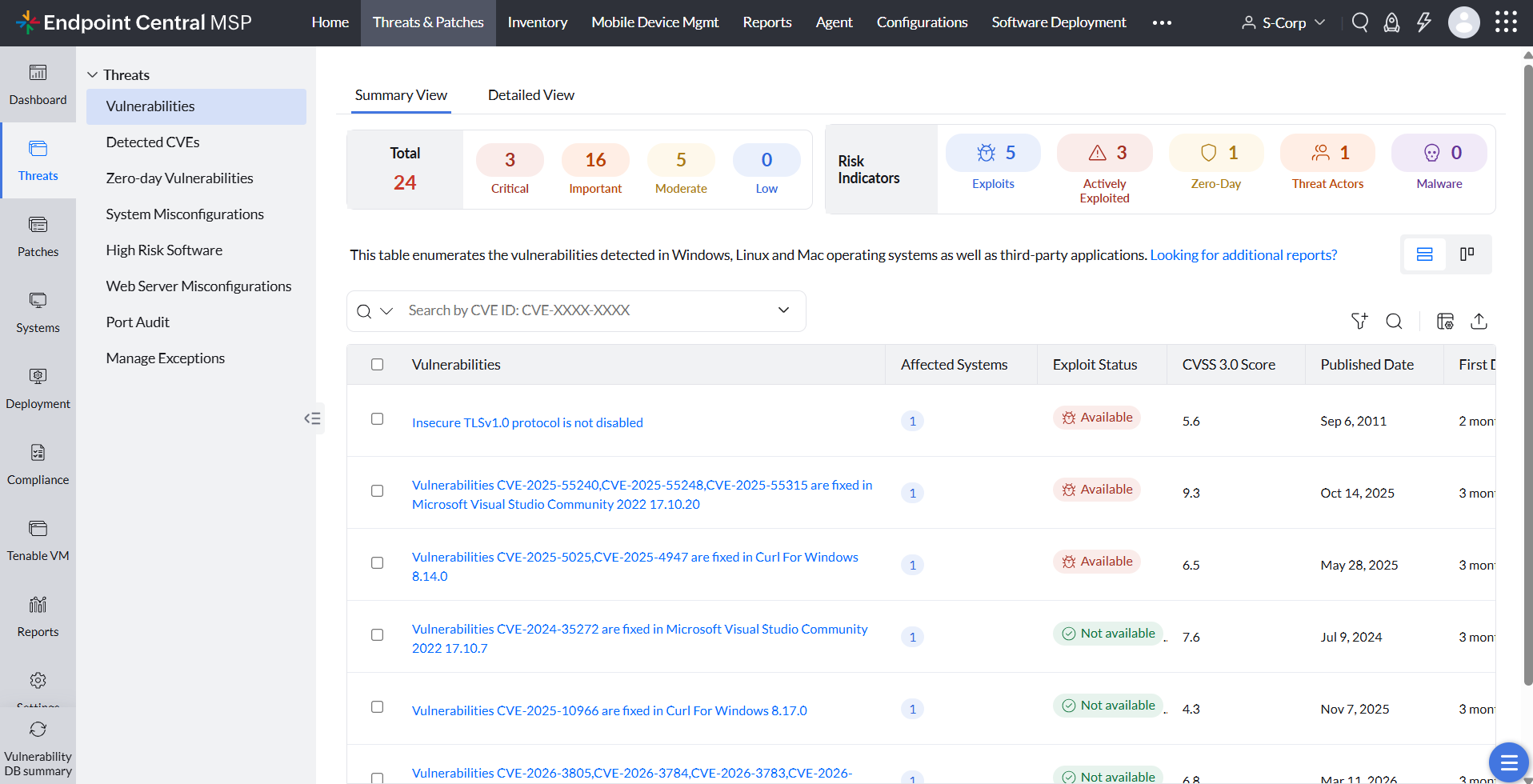Click the filter icon above the table

click(x=1359, y=321)
